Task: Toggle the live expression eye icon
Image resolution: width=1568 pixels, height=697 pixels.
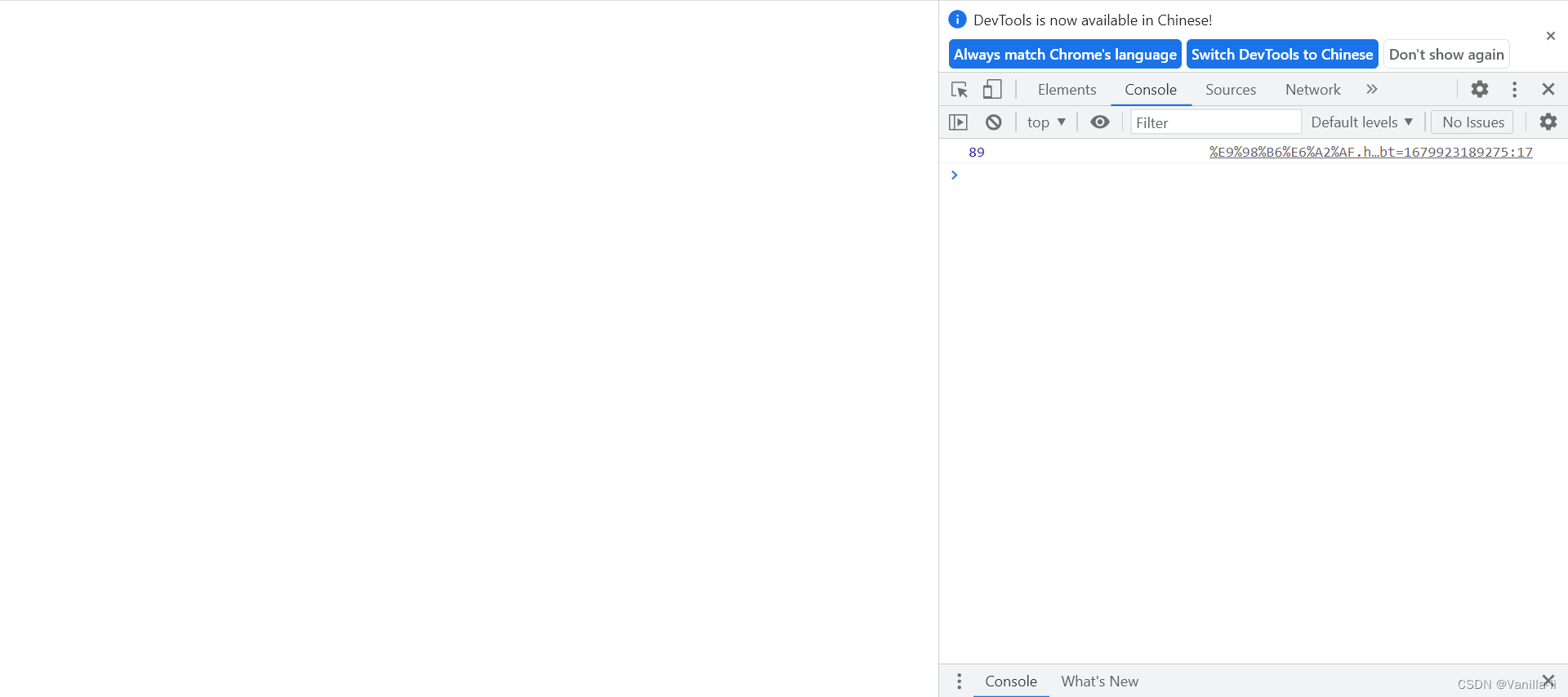Action: (1100, 122)
